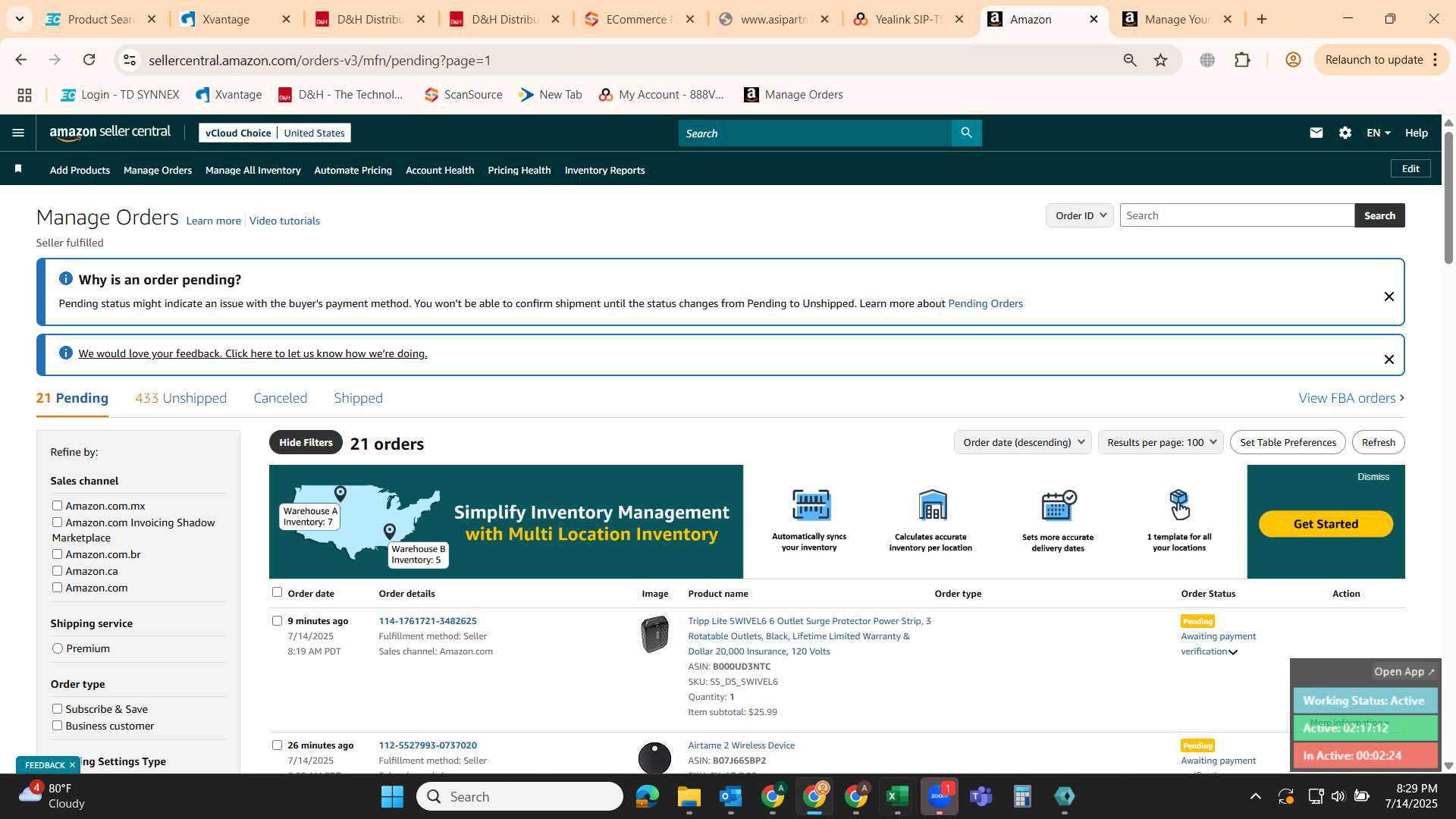Show hidden system tray icons
The height and width of the screenshot is (819, 1456).
point(1255,796)
